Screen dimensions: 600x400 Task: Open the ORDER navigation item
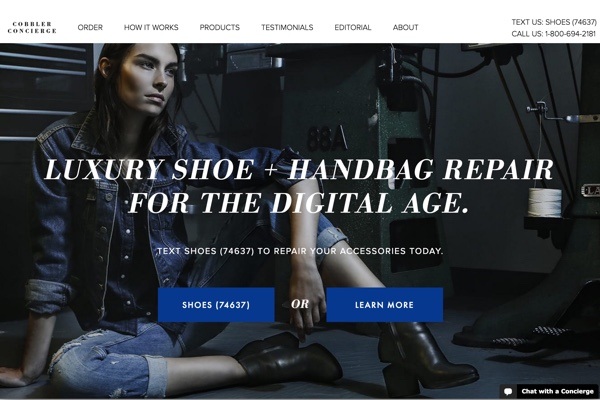[90, 28]
